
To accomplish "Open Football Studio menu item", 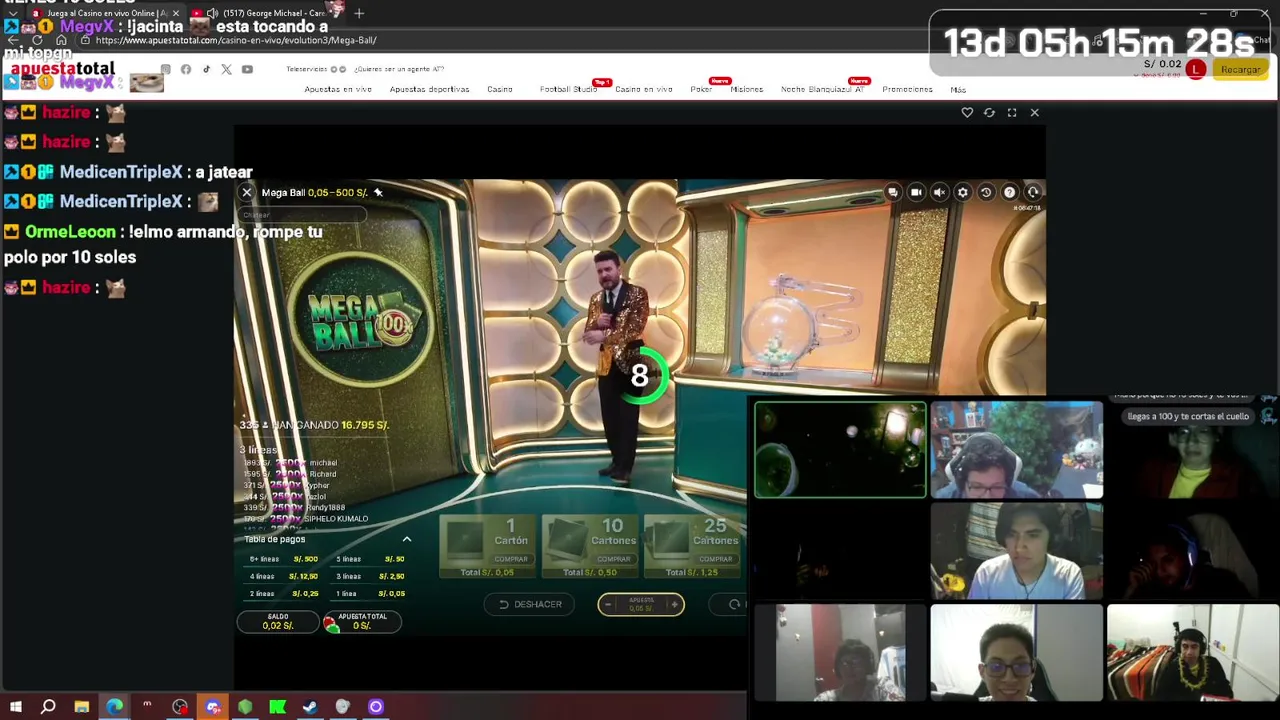I will point(568,89).
